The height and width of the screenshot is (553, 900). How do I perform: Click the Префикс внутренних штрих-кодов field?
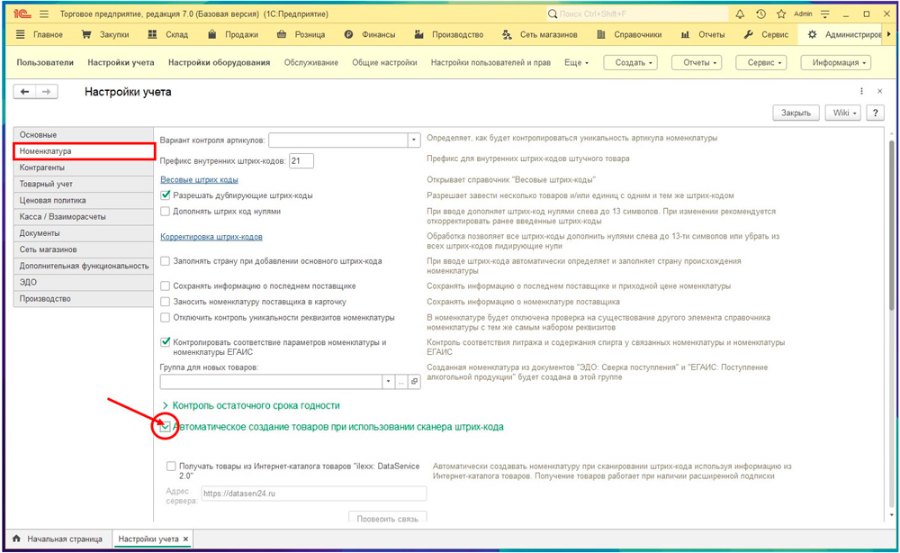pos(301,161)
